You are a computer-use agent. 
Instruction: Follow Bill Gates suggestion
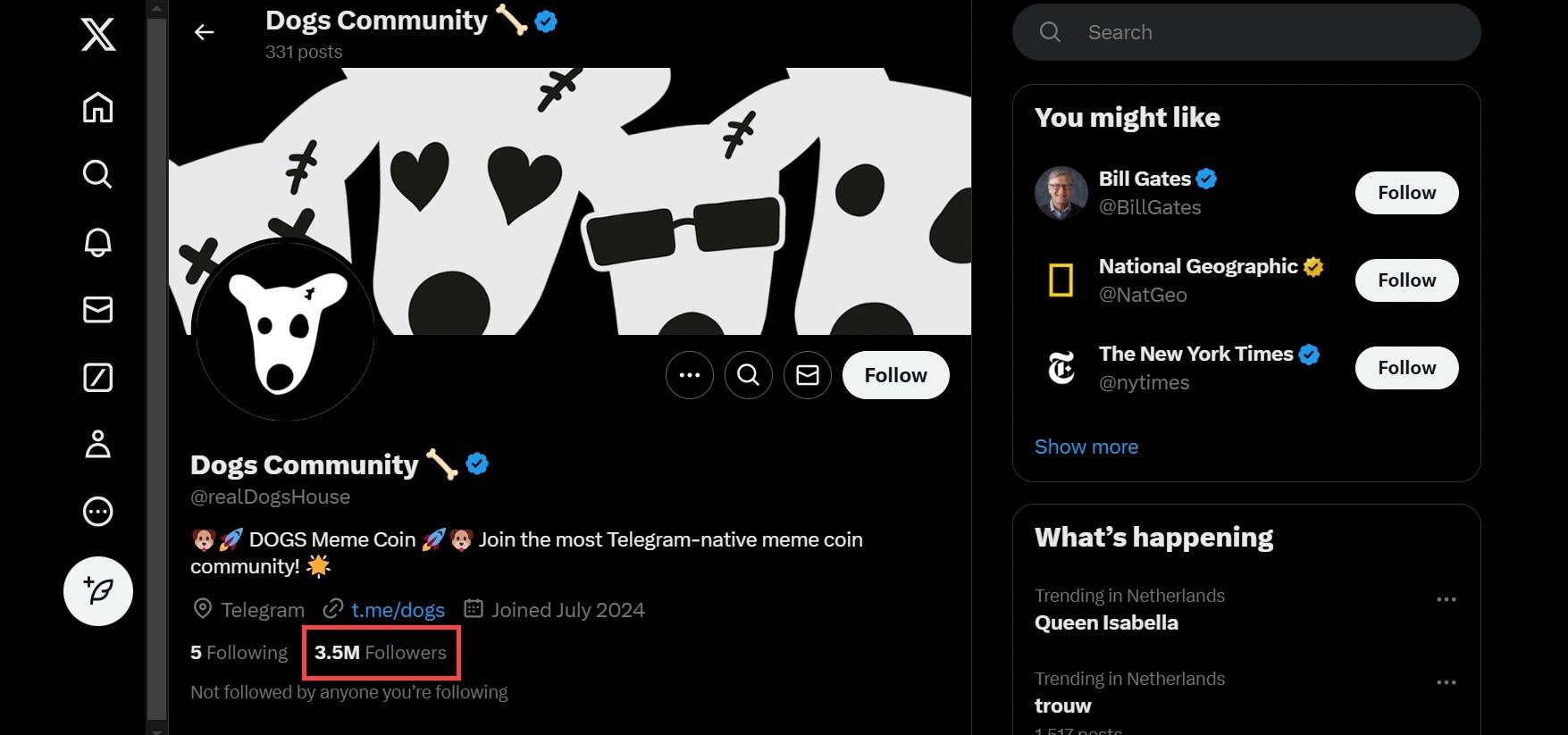tap(1406, 193)
